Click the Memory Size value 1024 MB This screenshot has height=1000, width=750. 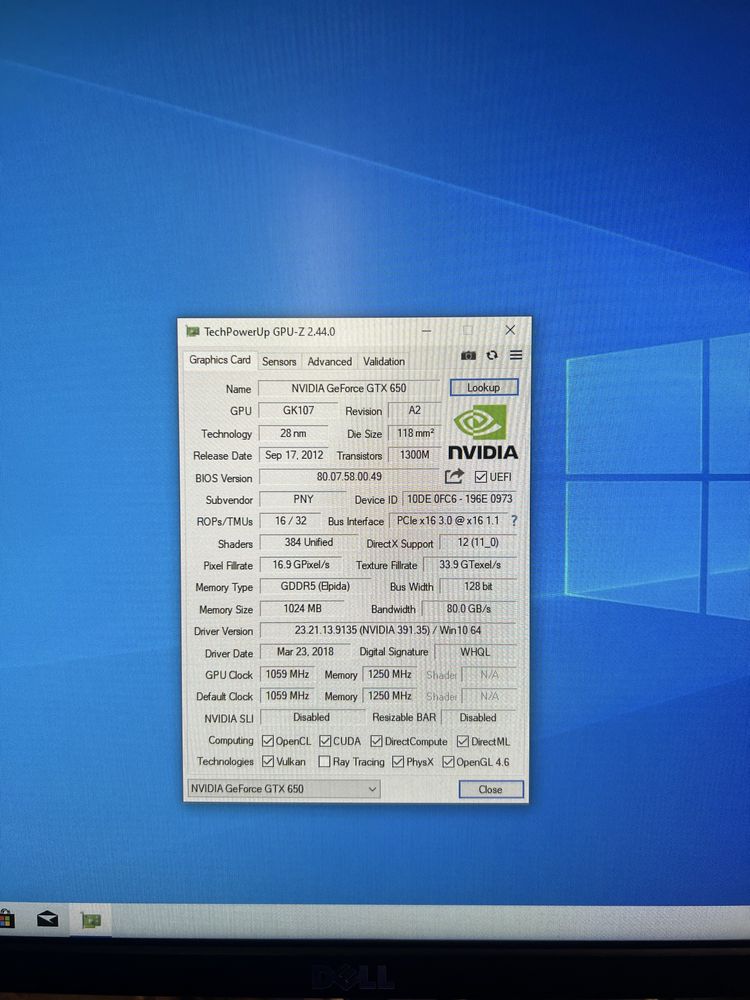pyautogui.click(x=302, y=608)
